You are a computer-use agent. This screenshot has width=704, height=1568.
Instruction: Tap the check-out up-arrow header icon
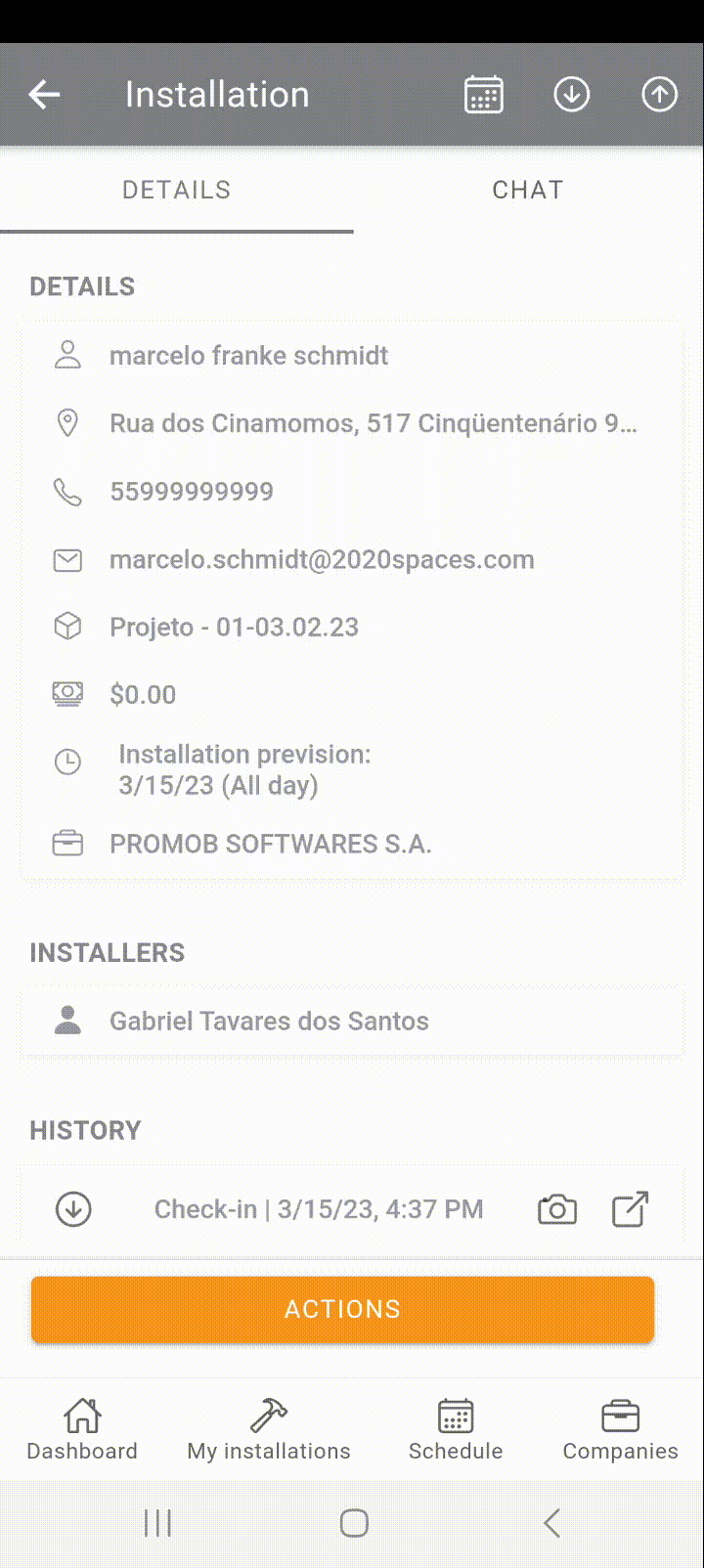click(x=660, y=95)
